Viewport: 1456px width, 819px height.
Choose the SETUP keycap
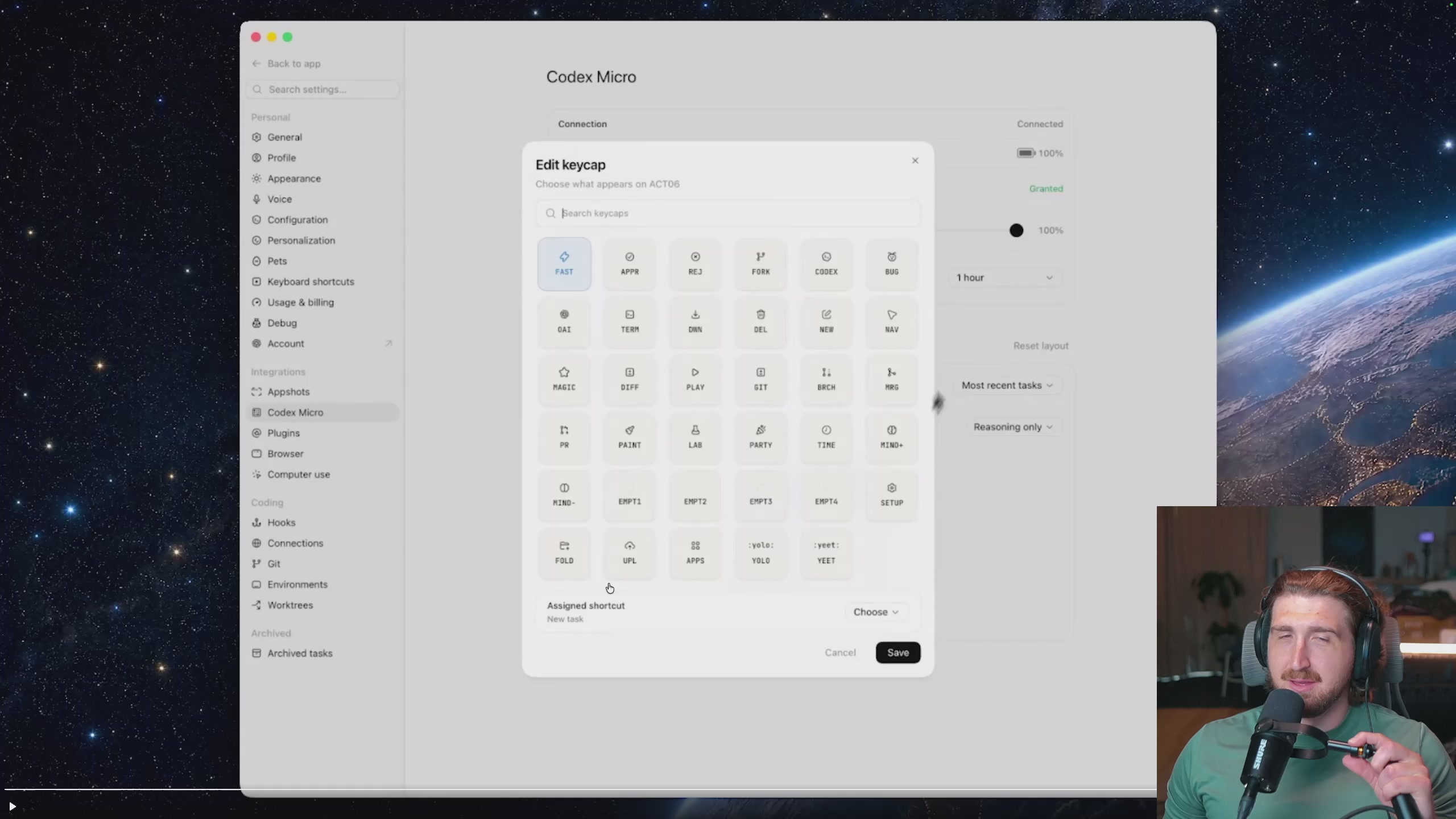892,495
